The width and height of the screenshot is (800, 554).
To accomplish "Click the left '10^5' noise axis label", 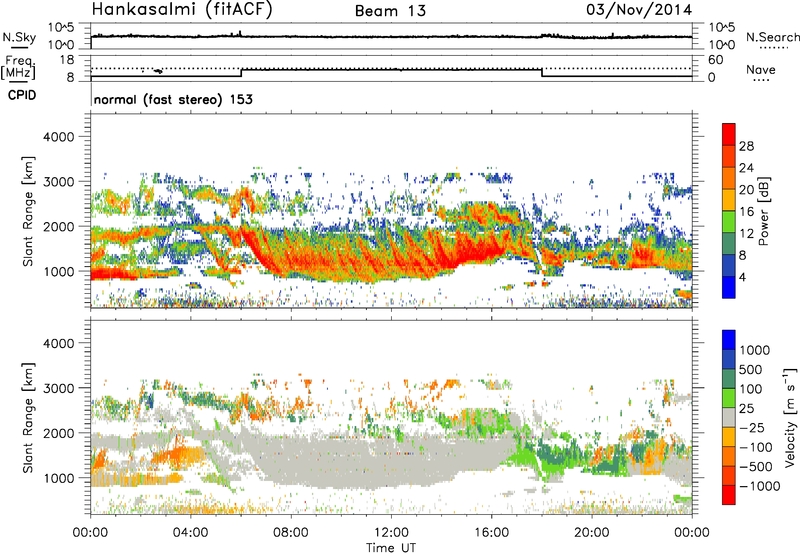I will pyautogui.click(x=61, y=27).
